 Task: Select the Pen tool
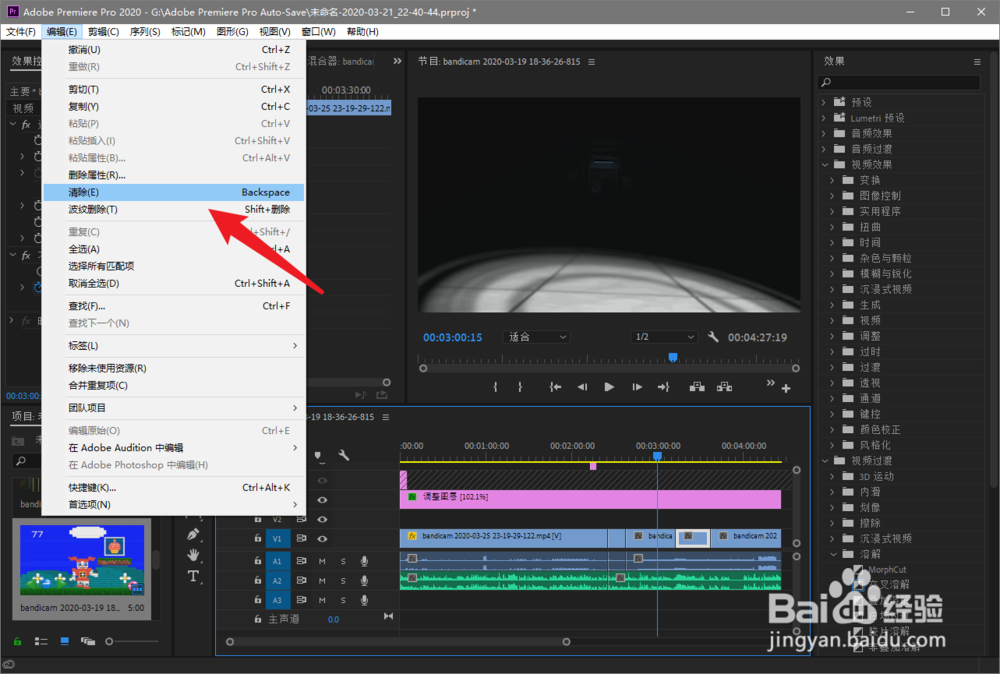click(x=193, y=534)
